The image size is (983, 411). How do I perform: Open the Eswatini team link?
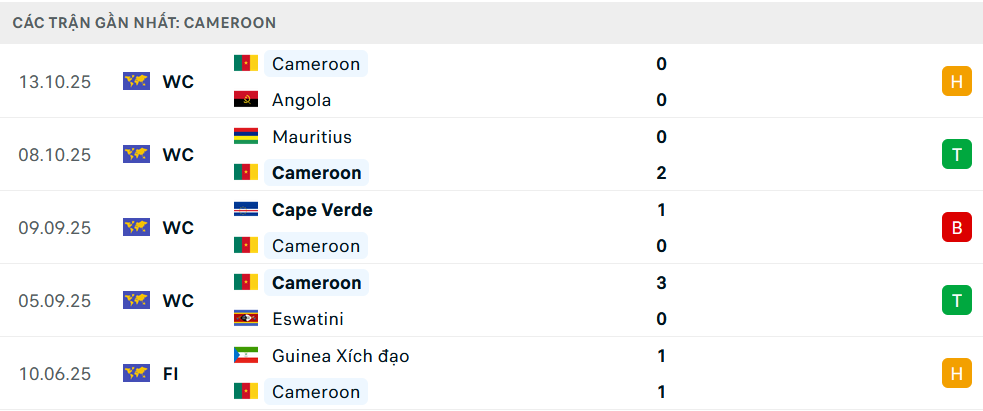308,319
